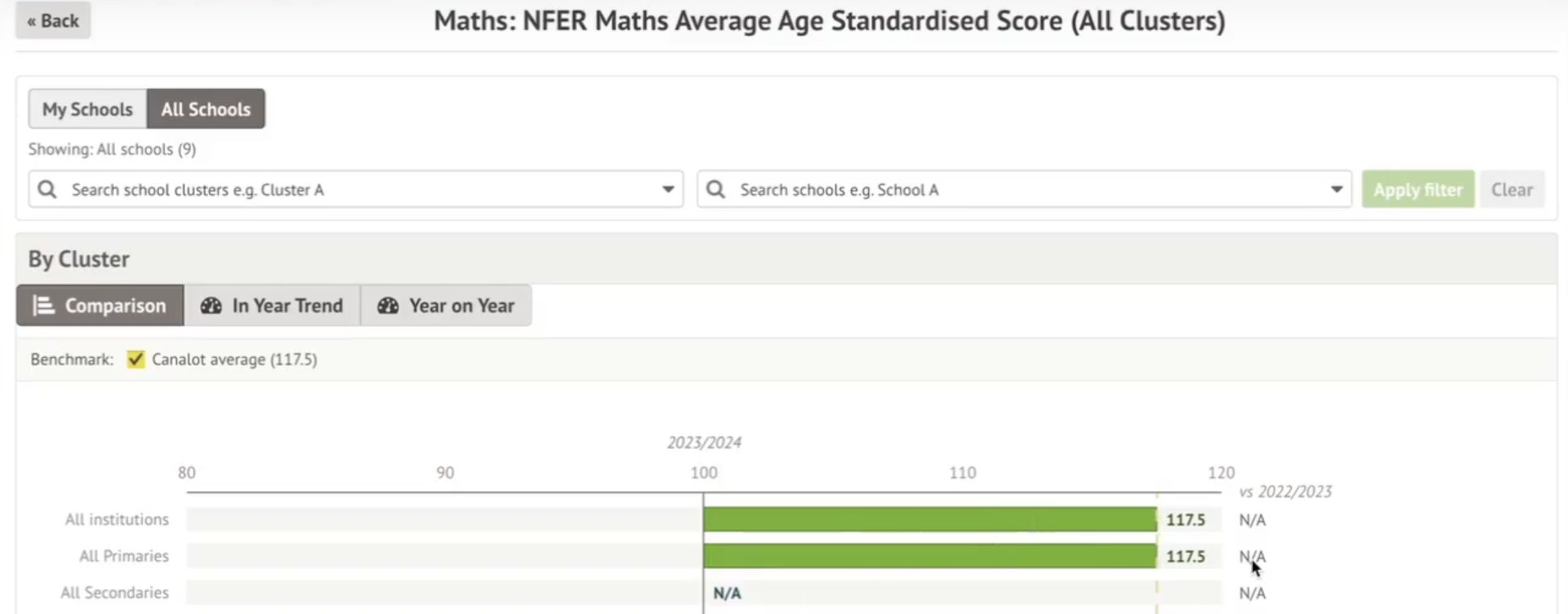Go back using the Back button

click(x=53, y=21)
